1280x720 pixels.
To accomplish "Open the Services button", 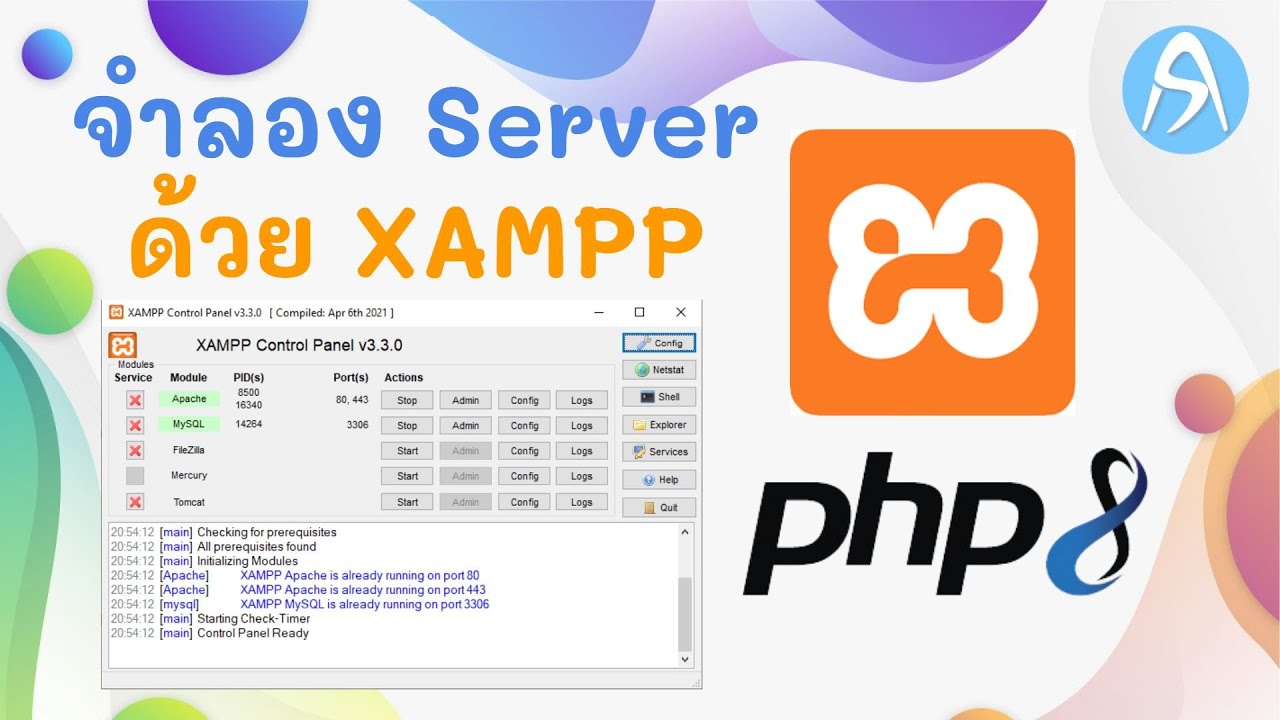I will [x=659, y=452].
